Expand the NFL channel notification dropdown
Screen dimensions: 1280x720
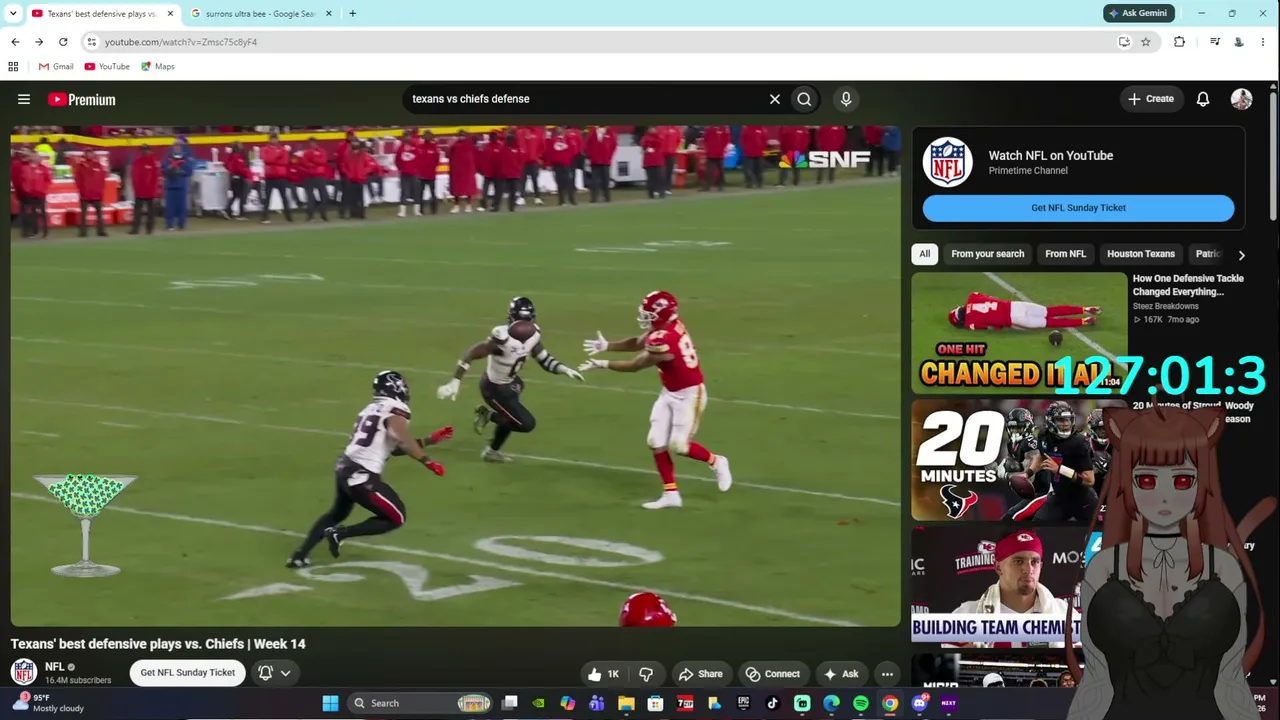coord(274,673)
